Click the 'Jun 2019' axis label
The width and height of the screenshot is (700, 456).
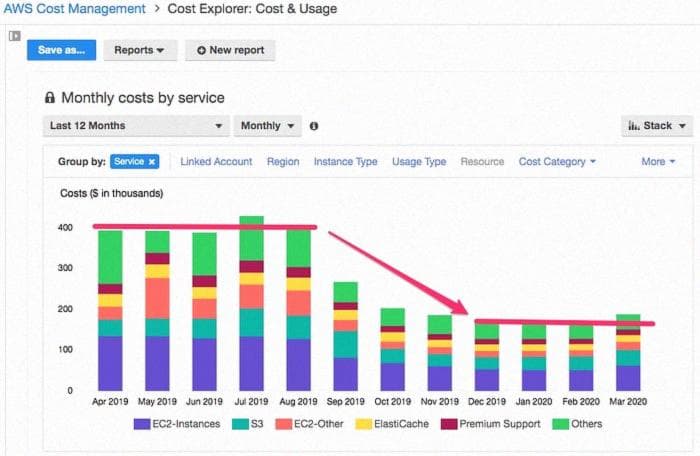coord(204,402)
